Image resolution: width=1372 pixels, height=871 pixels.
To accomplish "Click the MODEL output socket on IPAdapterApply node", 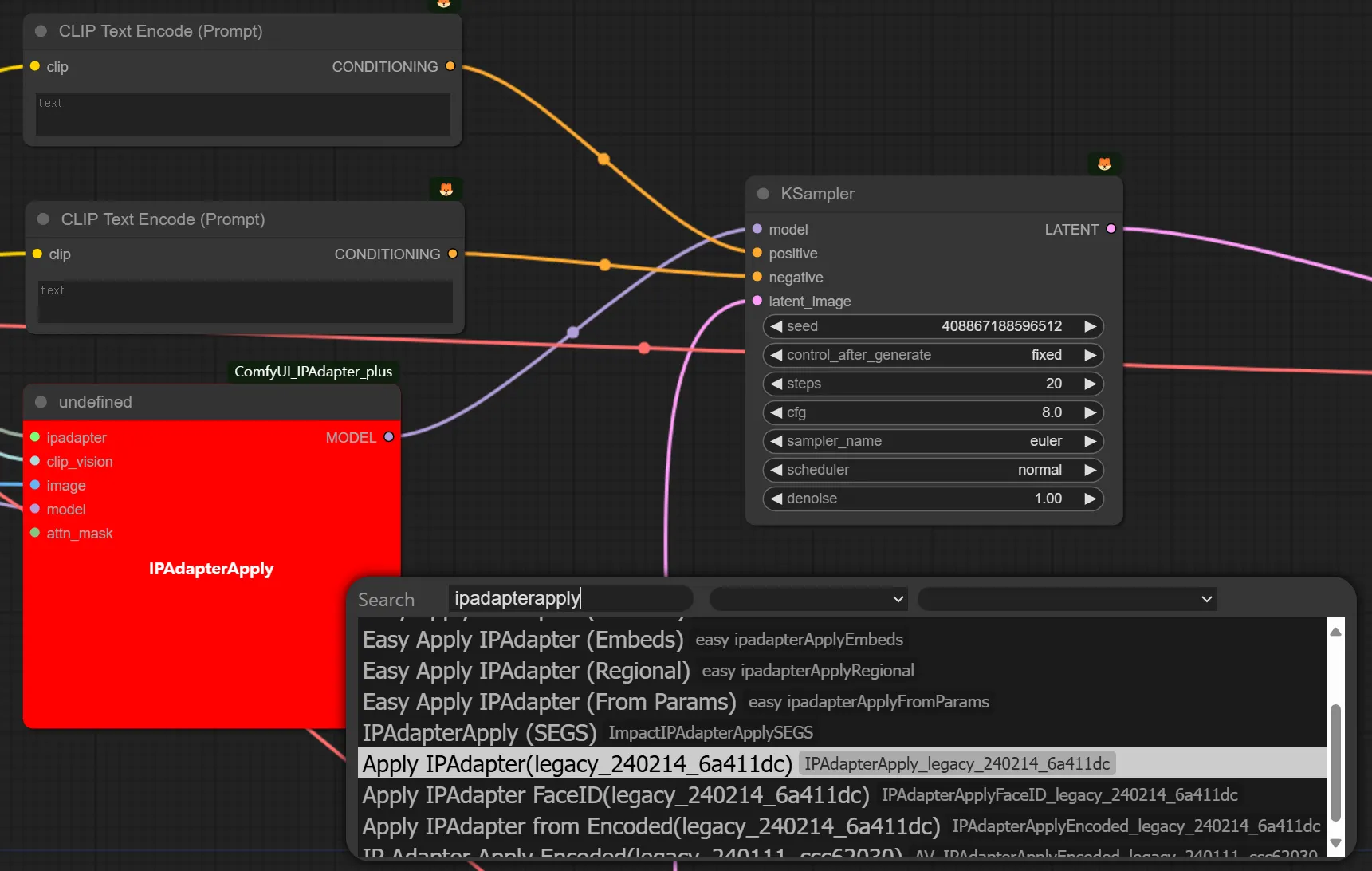I will [389, 437].
